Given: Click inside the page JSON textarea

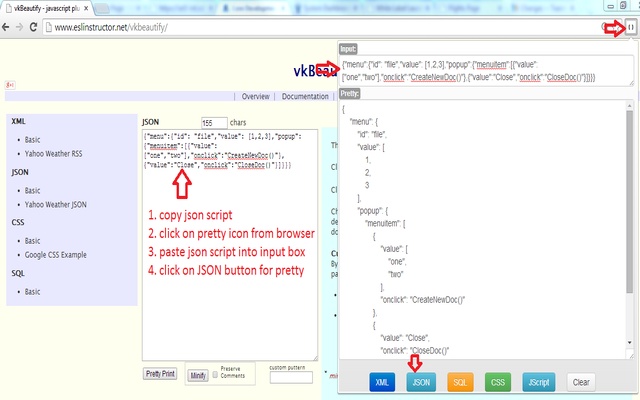Looking at the screenshot, I should (x=230, y=245).
